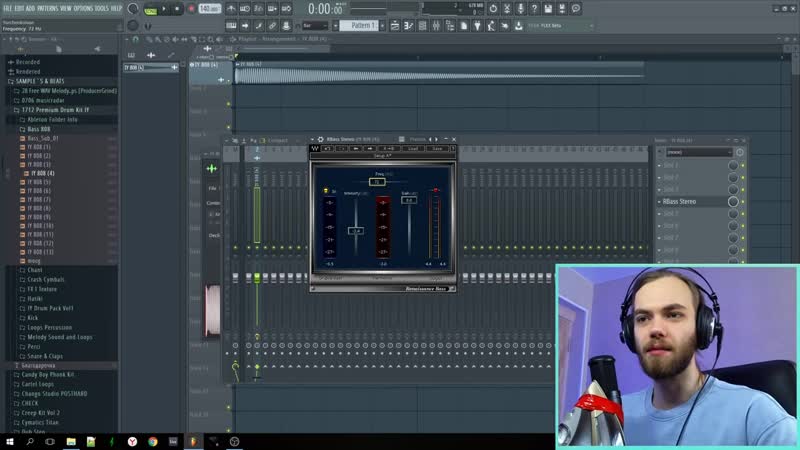Screen dimensions: 800x450
Task: Toggle the RBass Stereo slot enable knob
Action: click(x=733, y=202)
